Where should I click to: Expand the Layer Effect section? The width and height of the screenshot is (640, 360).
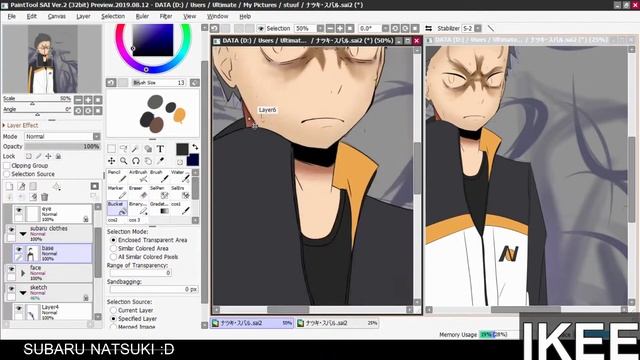coord(4,125)
